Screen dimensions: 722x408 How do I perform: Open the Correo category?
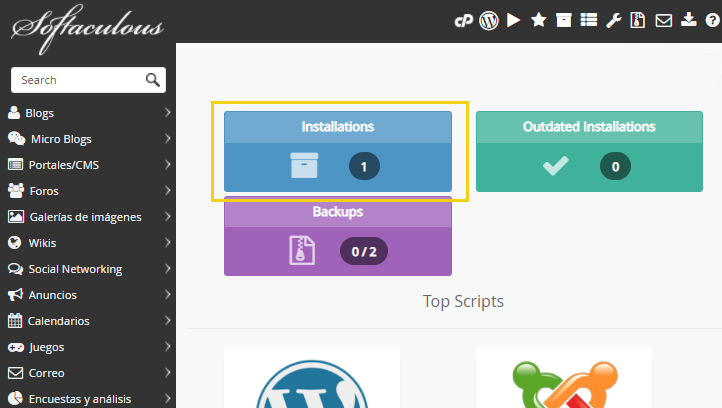47,373
